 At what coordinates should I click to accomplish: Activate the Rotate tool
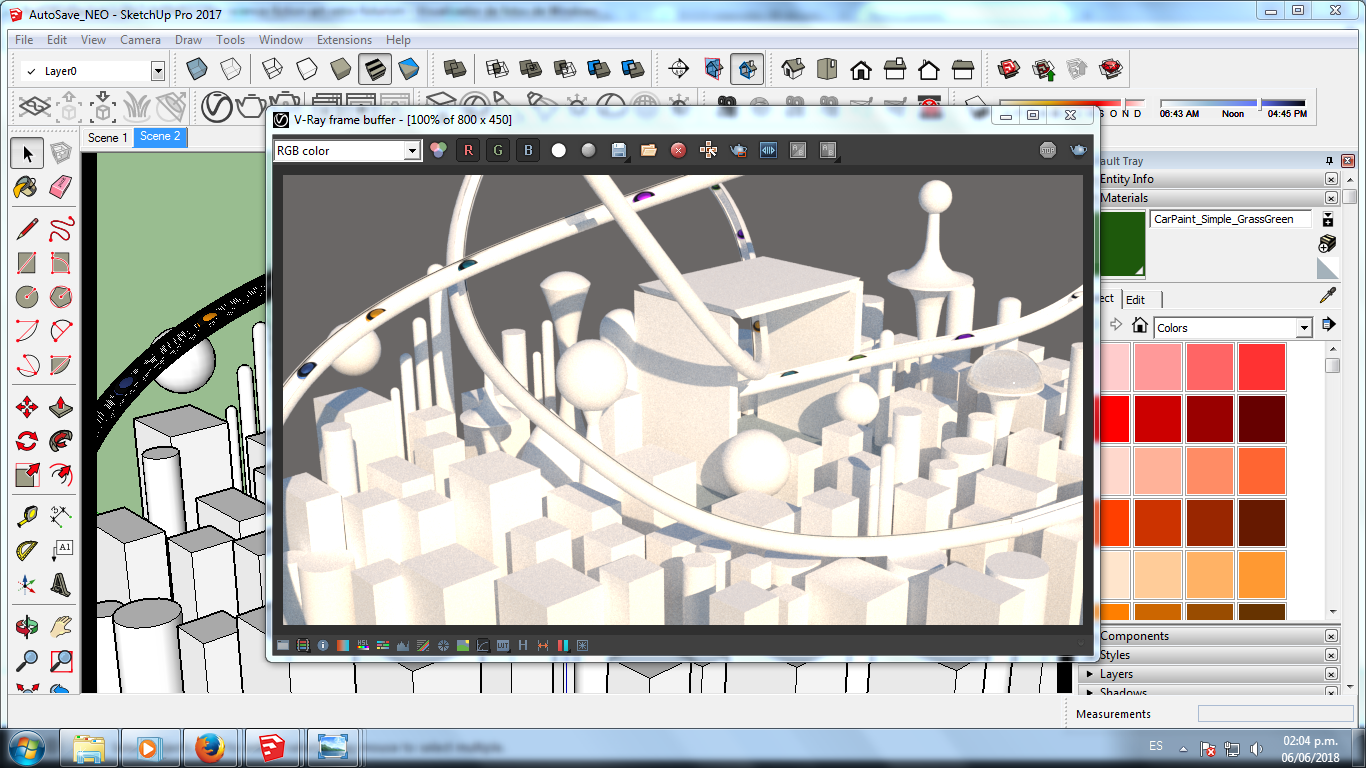(28, 441)
